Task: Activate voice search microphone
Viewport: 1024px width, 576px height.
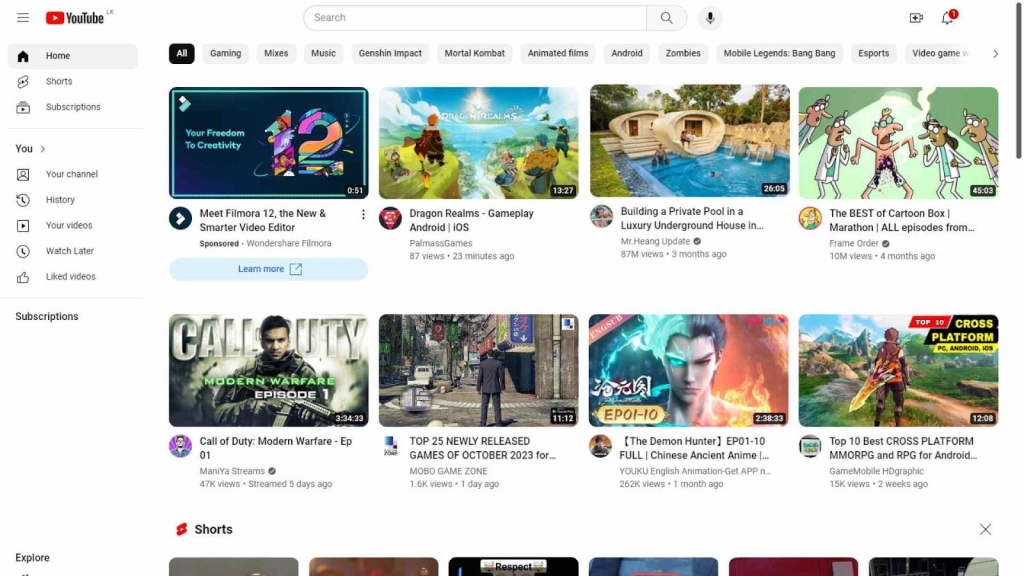Action: coord(710,18)
